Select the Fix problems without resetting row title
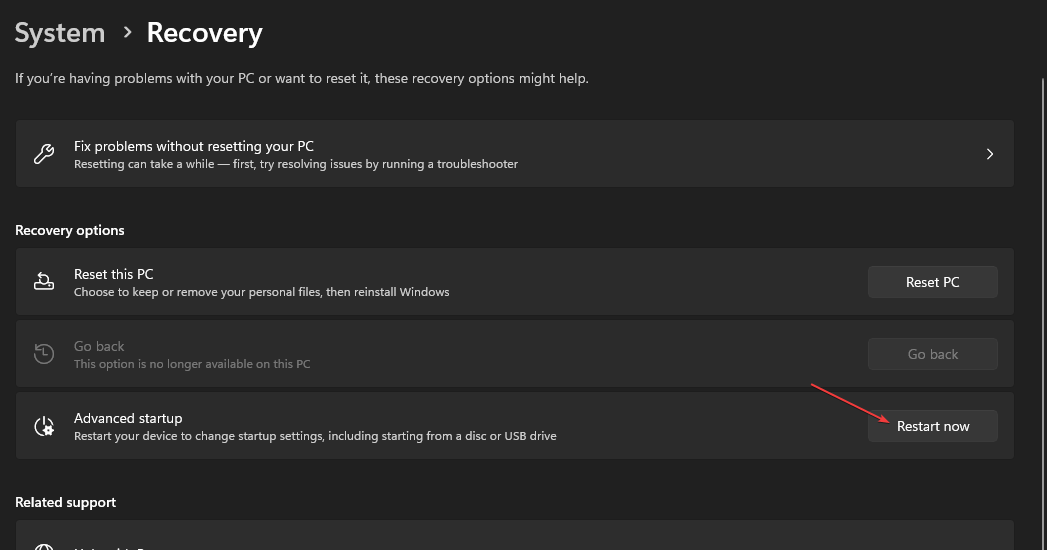Image resolution: width=1047 pixels, height=550 pixels. (x=193, y=146)
